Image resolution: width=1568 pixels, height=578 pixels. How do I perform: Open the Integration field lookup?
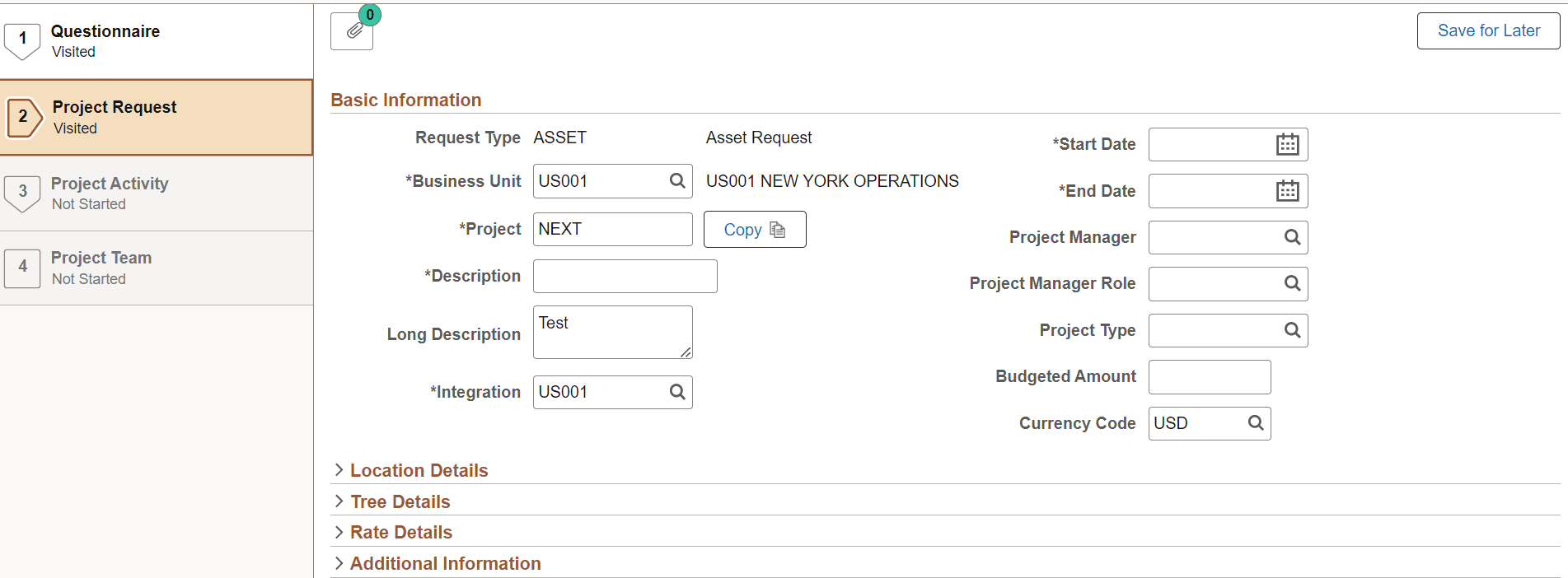(677, 392)
